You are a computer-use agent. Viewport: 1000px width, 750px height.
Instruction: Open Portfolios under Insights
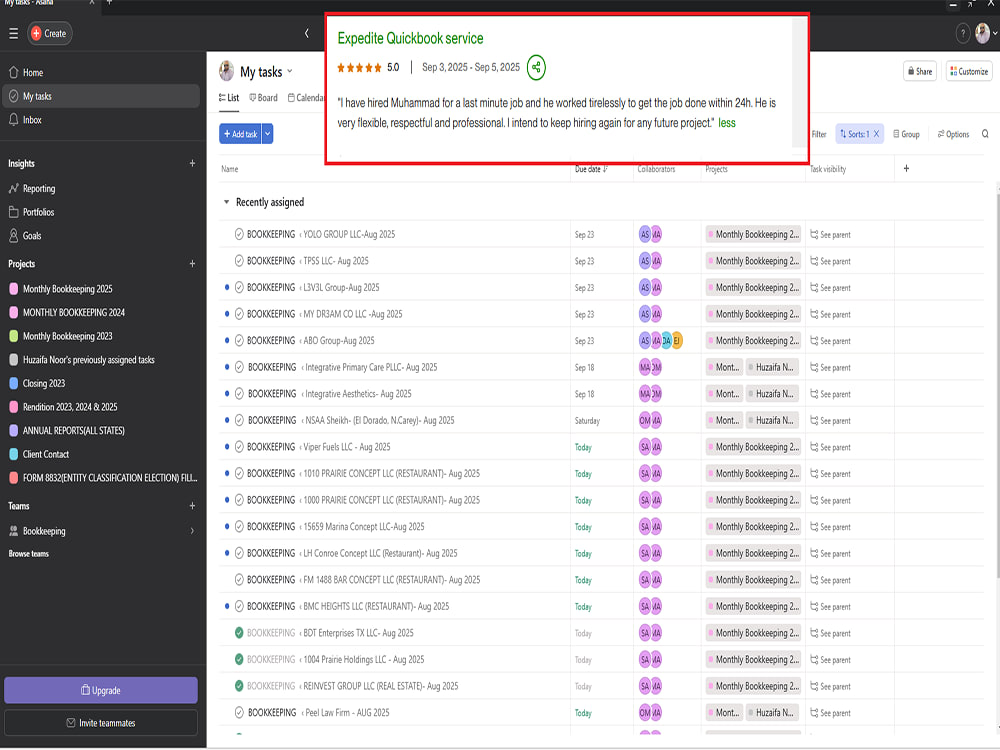[38, 212]
